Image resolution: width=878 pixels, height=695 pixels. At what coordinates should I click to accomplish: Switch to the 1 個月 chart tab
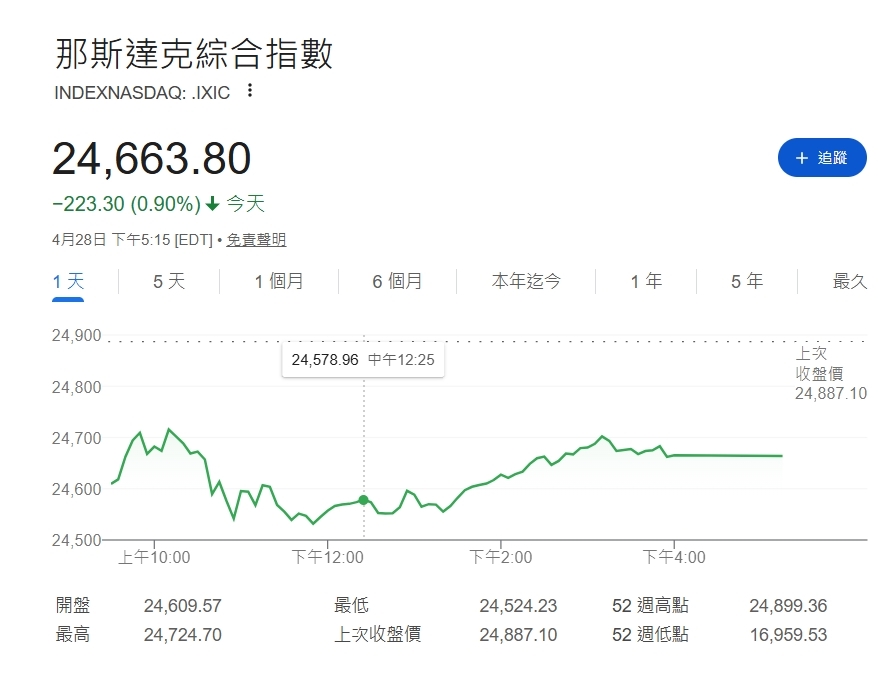coord(278,281)
